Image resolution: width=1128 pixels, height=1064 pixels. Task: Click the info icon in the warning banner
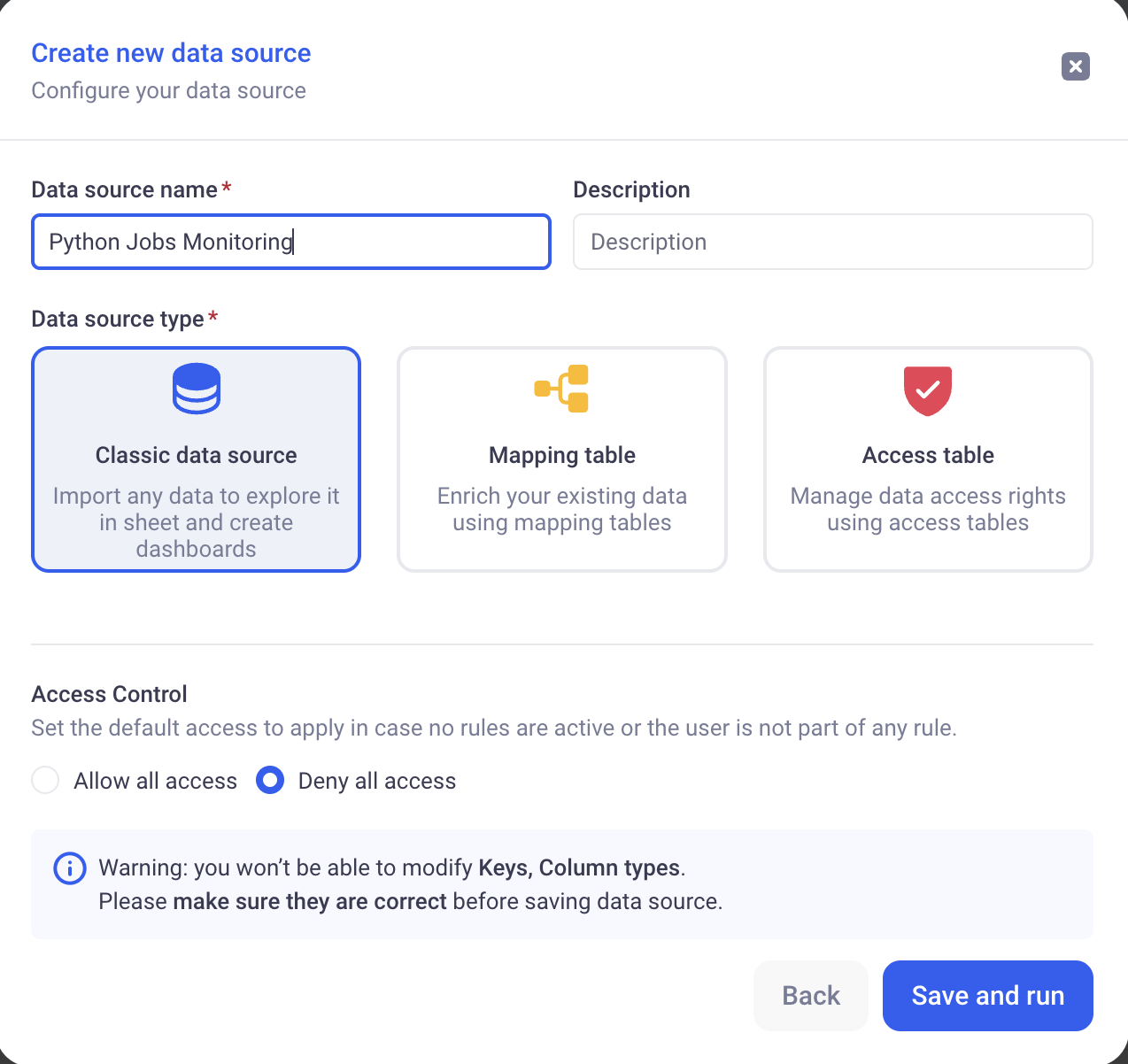coord(70,868)
